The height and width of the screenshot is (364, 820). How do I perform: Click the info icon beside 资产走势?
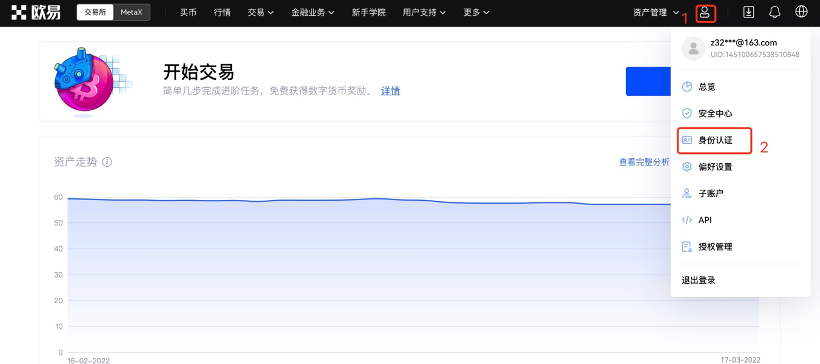pos(107,162)
